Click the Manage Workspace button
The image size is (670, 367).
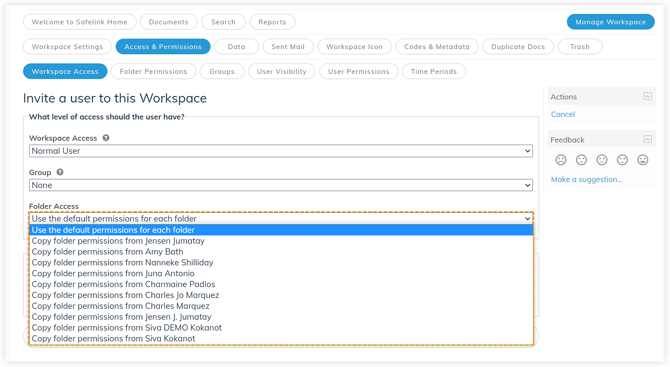pyautogui.click(x=611, y=22)
